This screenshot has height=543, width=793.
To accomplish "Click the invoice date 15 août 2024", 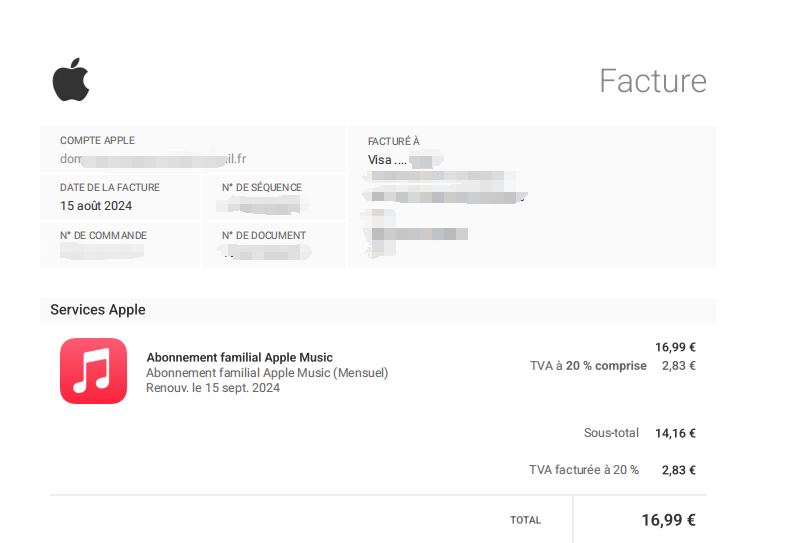I will 96,206.
